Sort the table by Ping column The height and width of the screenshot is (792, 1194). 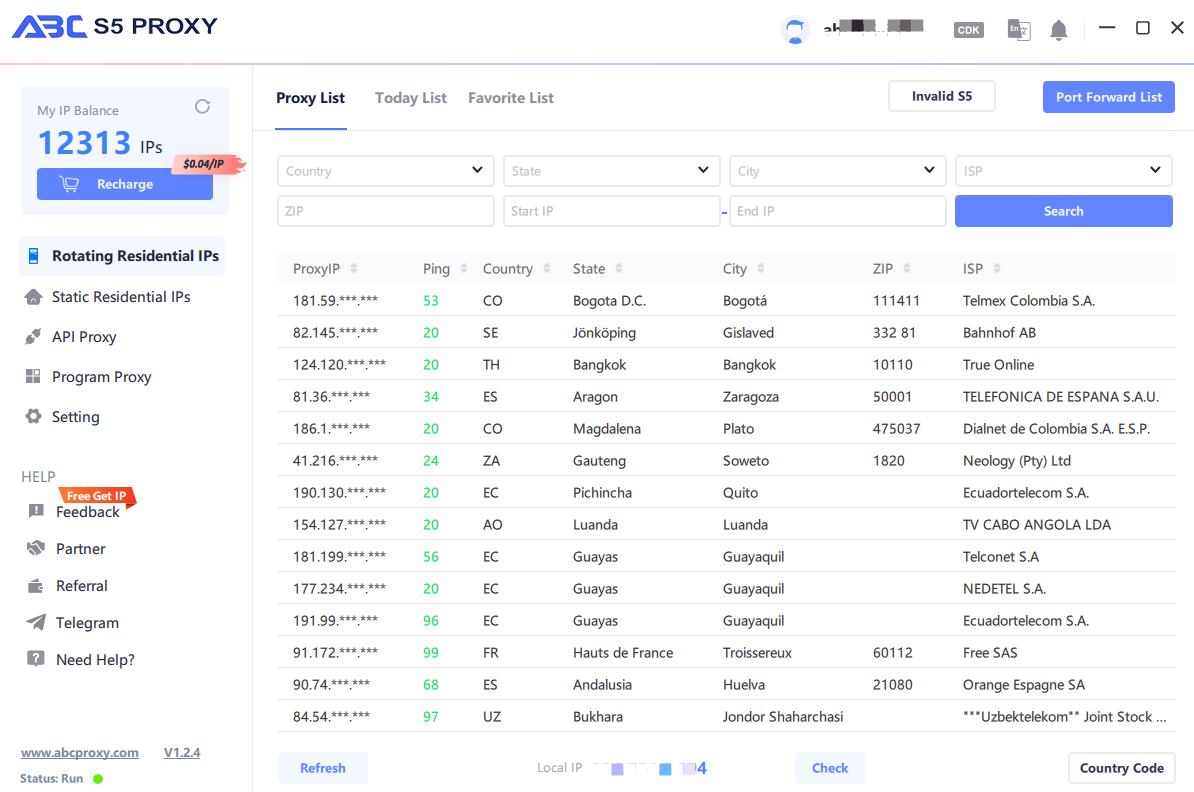point(444,269)
